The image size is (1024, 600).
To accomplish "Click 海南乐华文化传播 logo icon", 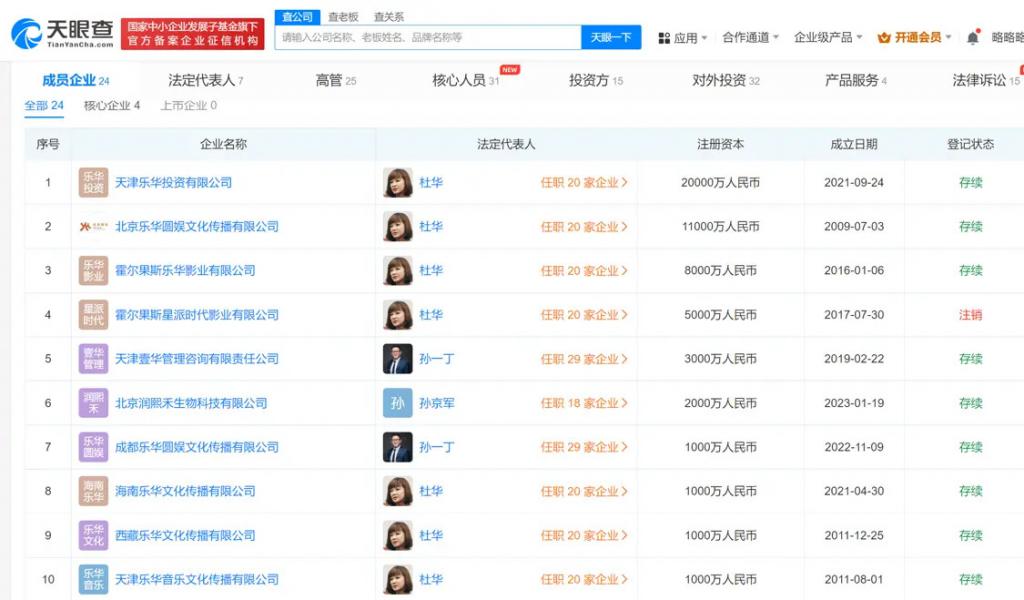I will point(93,491).
